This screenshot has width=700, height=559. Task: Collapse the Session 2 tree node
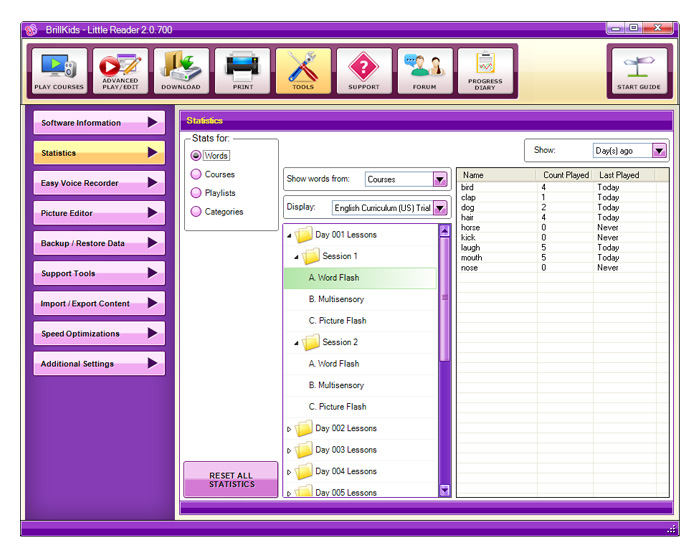point(296,343)
